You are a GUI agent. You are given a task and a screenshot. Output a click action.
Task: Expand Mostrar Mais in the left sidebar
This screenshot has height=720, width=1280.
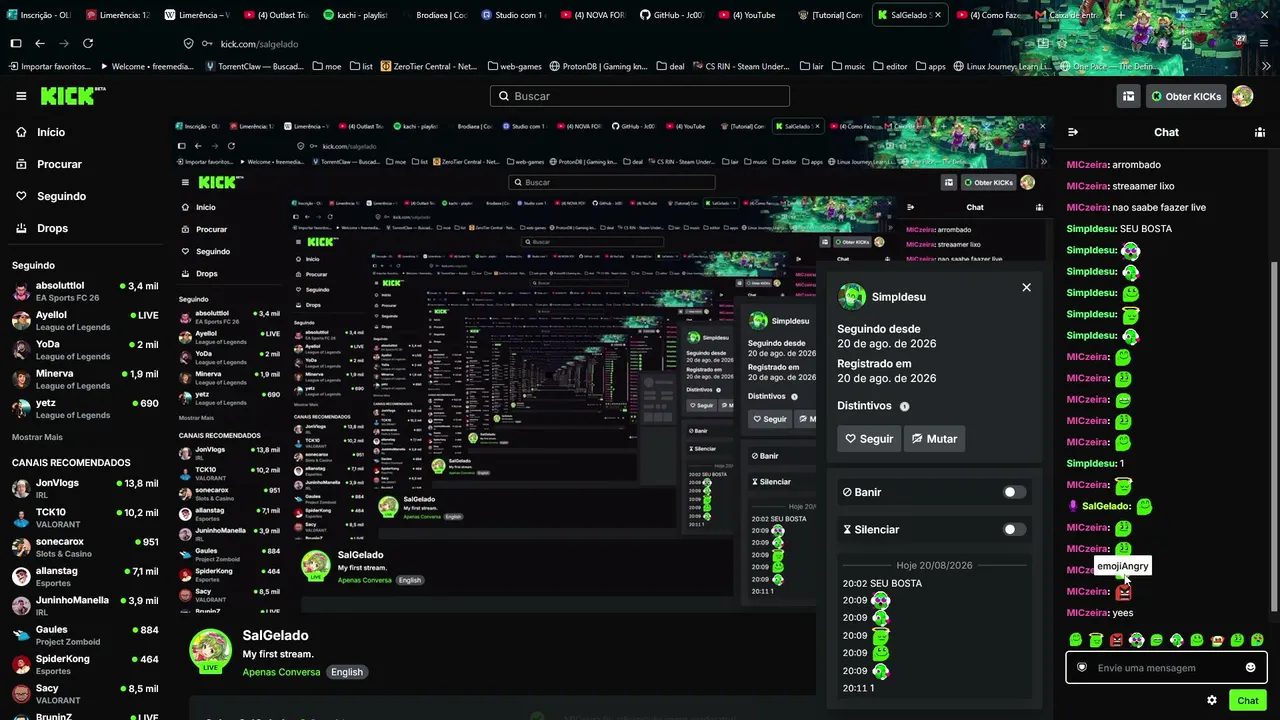click(x=37, y=437)
